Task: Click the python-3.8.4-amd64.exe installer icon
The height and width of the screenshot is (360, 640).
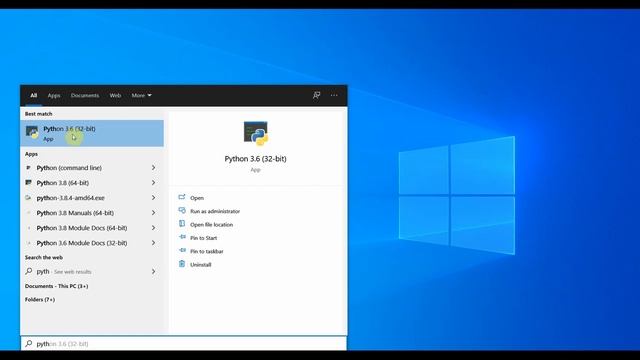Action: coord(28,198)
